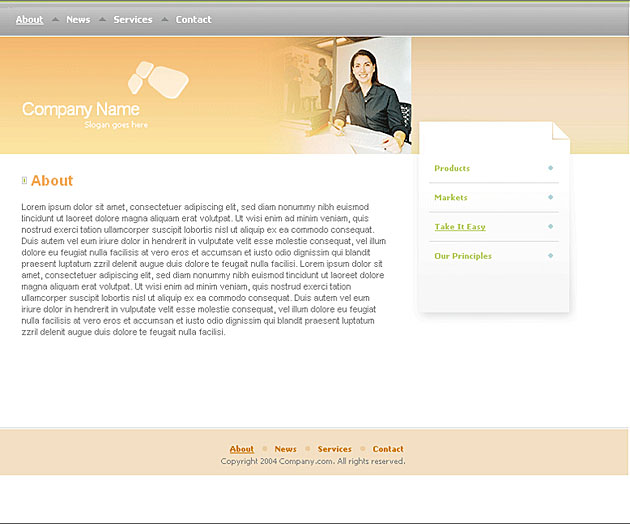Open the News link in the footer

(286, 449)
